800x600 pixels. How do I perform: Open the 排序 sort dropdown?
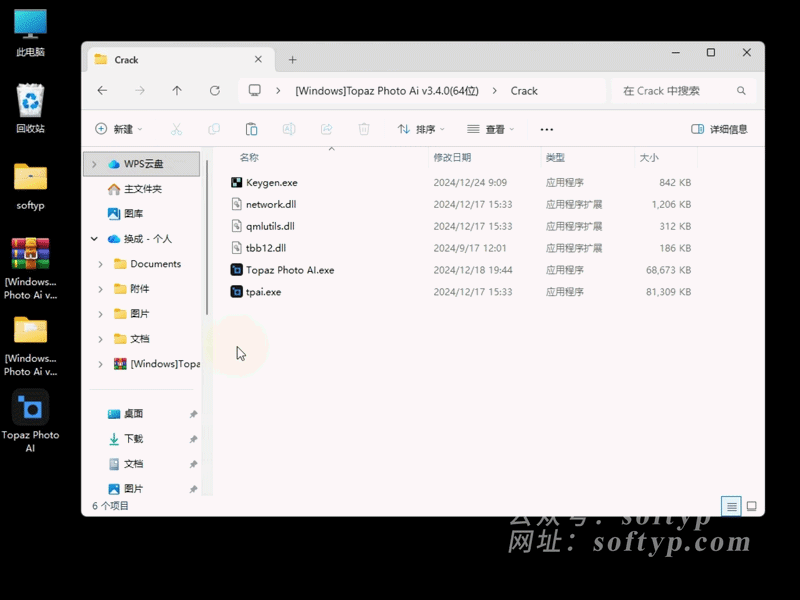click(x=421, y=129)
